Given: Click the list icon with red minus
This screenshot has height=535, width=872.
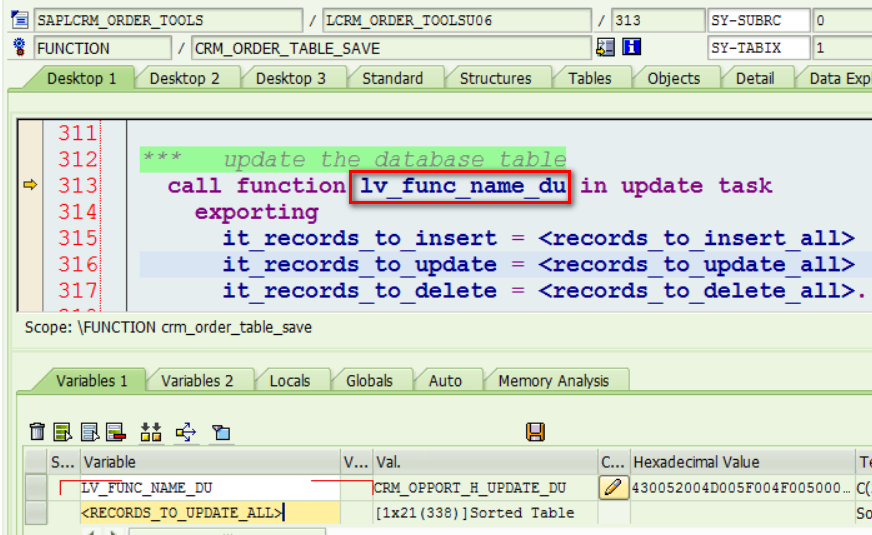Looking at the screenshot, I should click(x=116, y=432).
